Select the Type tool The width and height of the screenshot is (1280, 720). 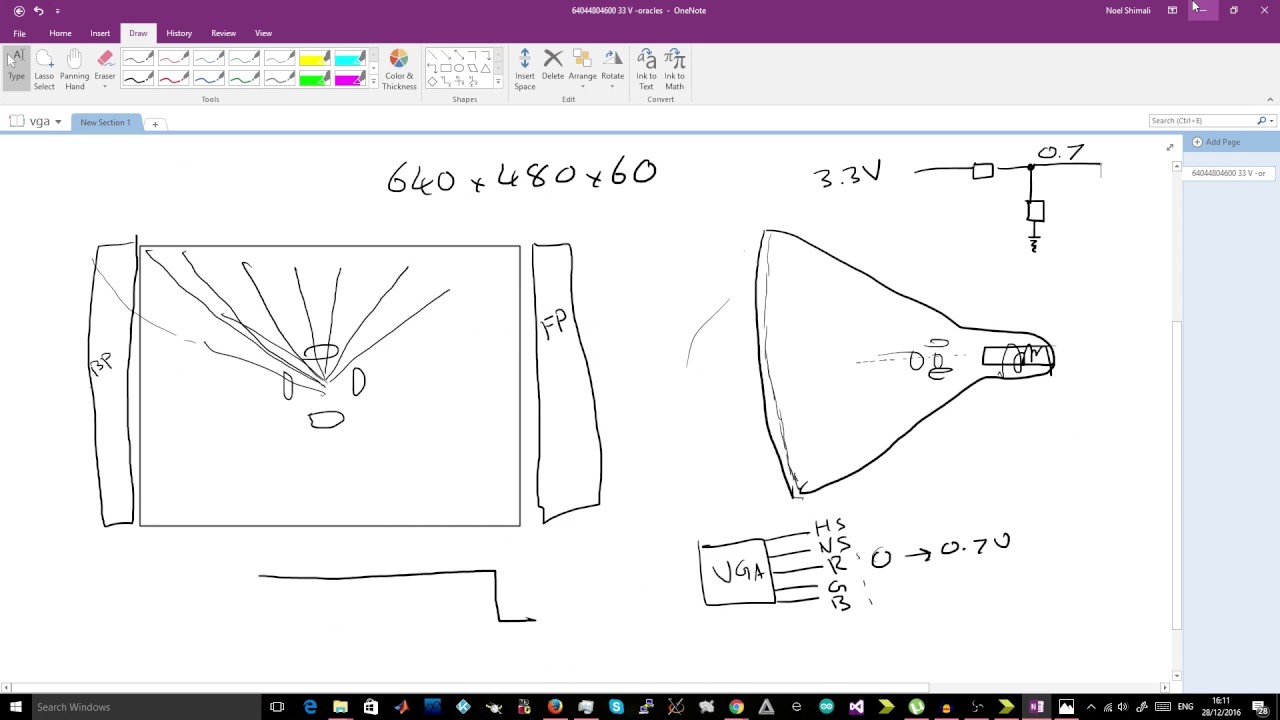(16, 68)
